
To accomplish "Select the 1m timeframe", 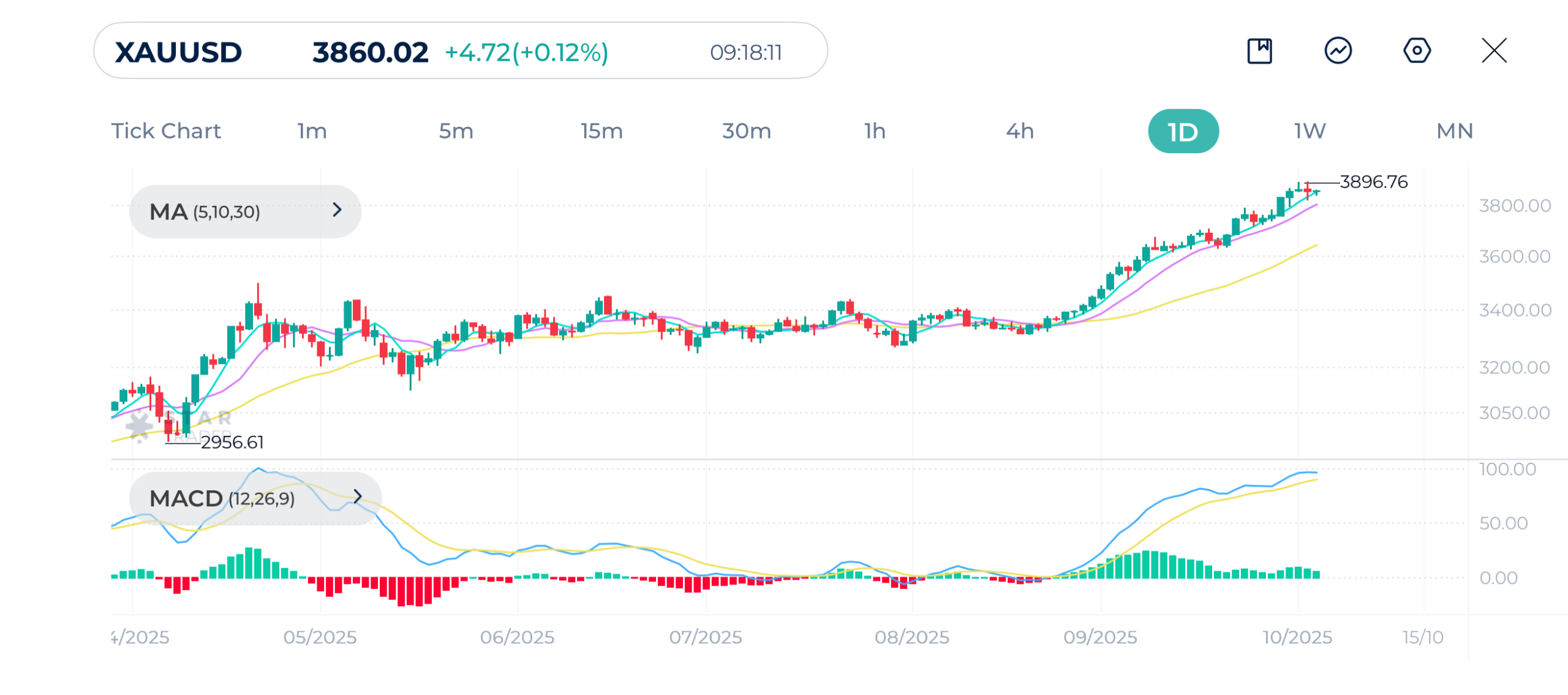I will tap(312, 131).
